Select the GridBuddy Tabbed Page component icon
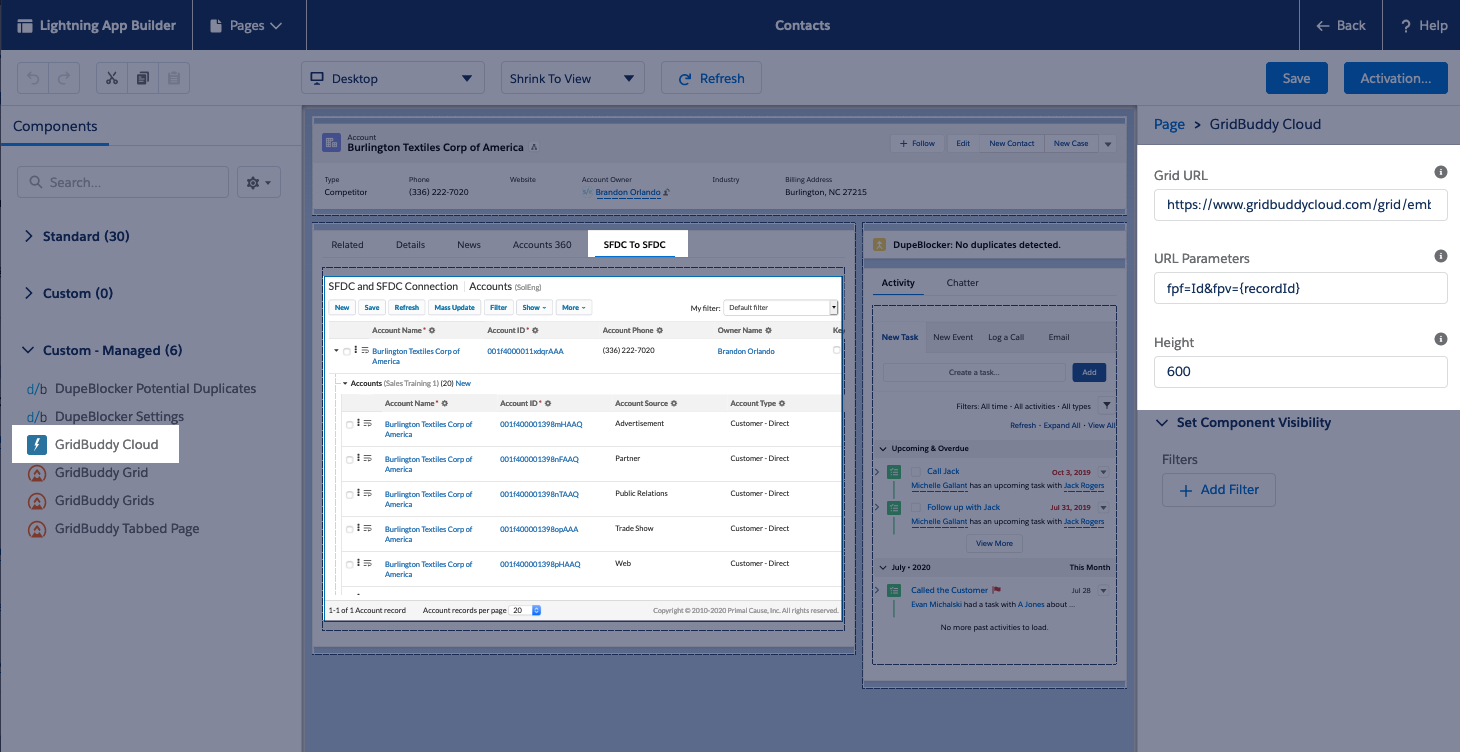This screenshot has width=1460, height=752. (37, 528)
